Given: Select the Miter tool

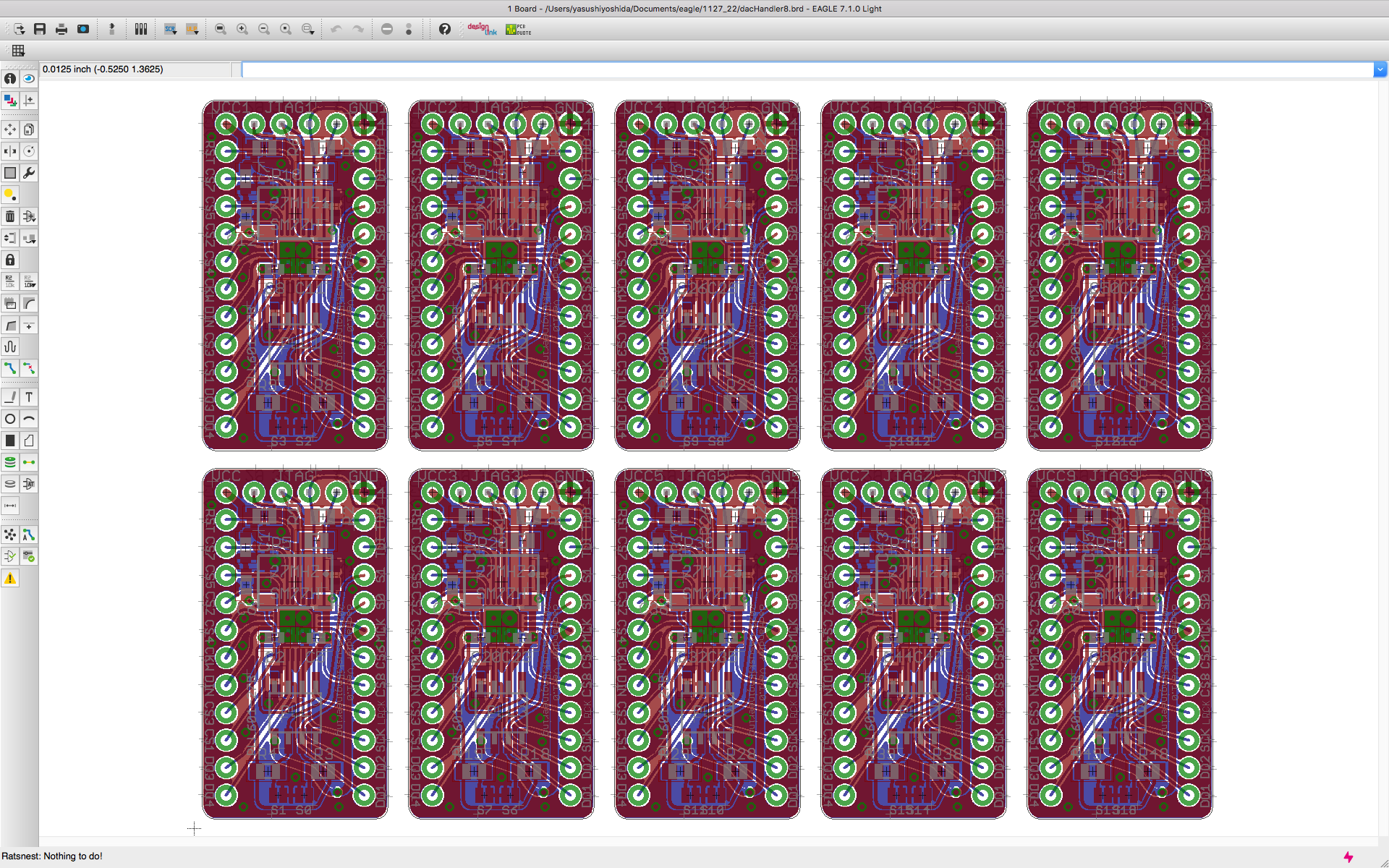Looking at the screenshot, I should pyautogui.click(x=29, y=303).
